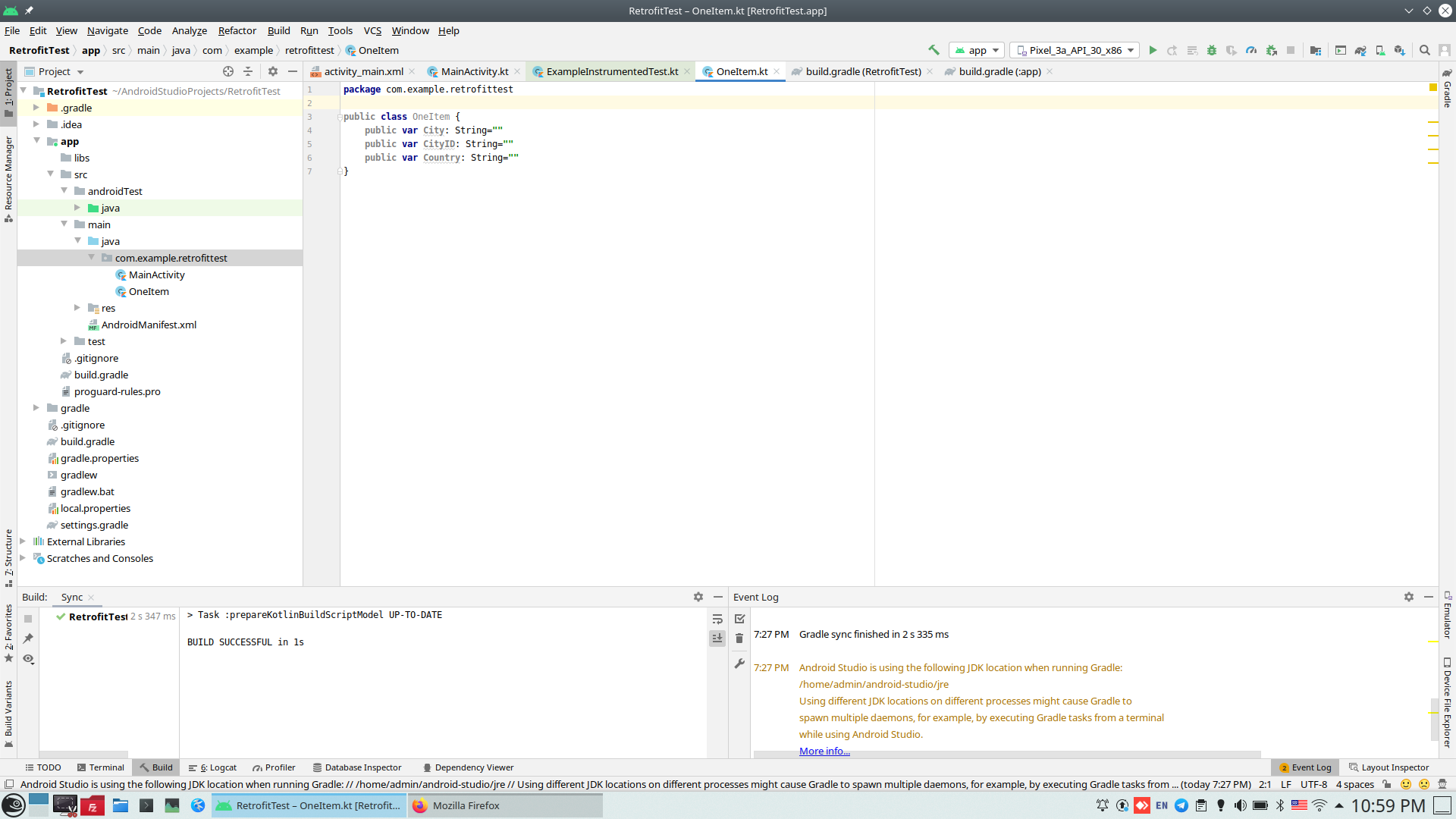The image size is (1456, 819).
Task: Run the app with green play button
Action: tap(1153, 50)
